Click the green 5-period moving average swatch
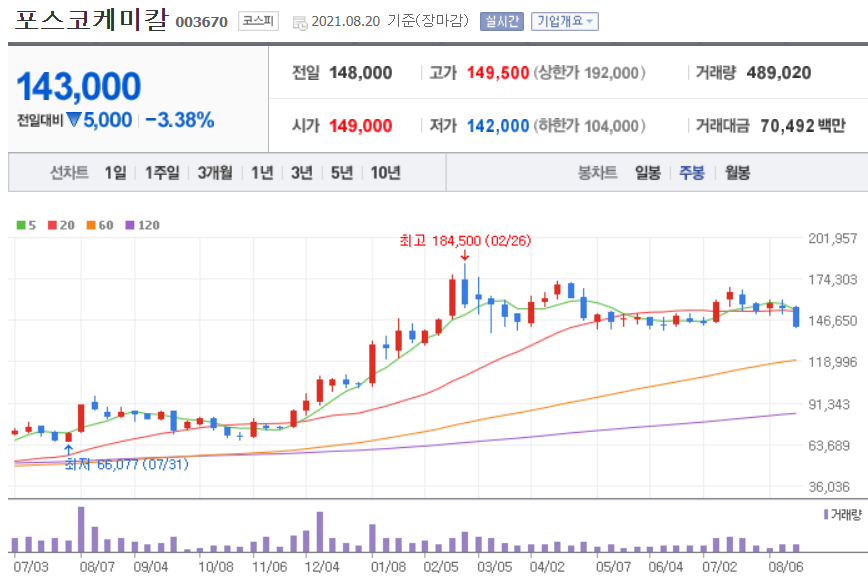Image resolution: width=868 pixels, height=580 pixels. (x=21, y=225)
